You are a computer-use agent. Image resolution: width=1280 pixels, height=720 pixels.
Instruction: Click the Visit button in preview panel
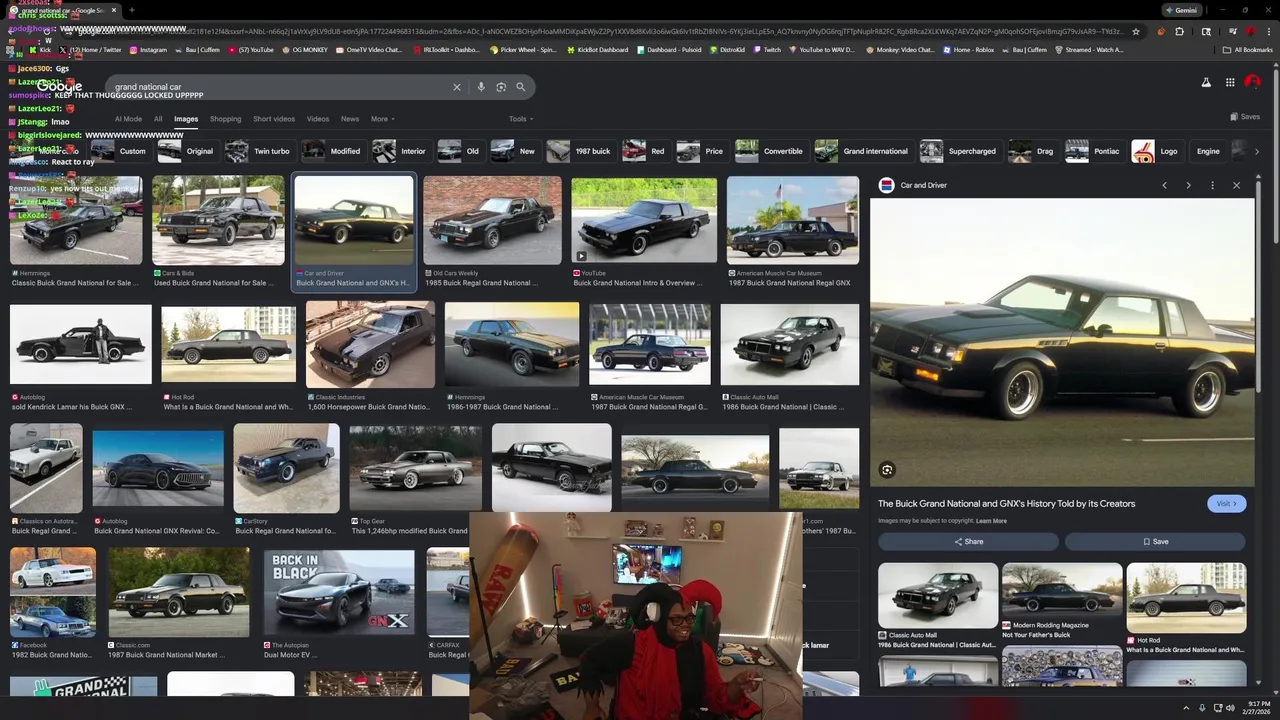[1226, 504]
